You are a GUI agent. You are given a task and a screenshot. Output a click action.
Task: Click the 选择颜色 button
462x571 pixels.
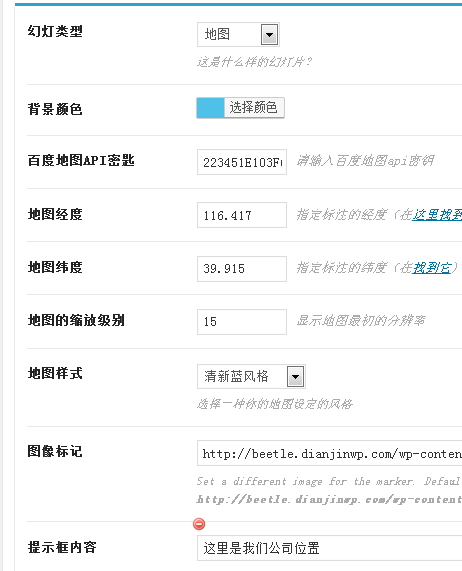(253, 108)
